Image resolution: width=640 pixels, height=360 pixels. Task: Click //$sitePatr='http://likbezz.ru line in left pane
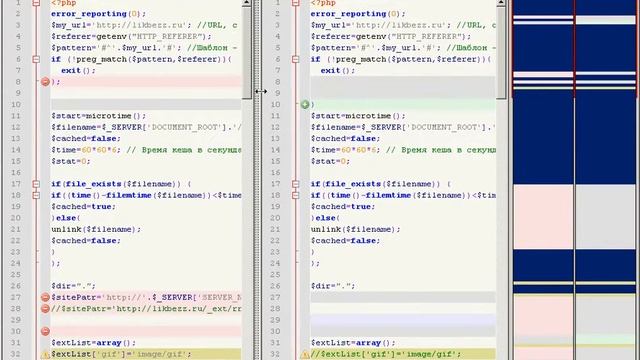(x=146, y=309)
